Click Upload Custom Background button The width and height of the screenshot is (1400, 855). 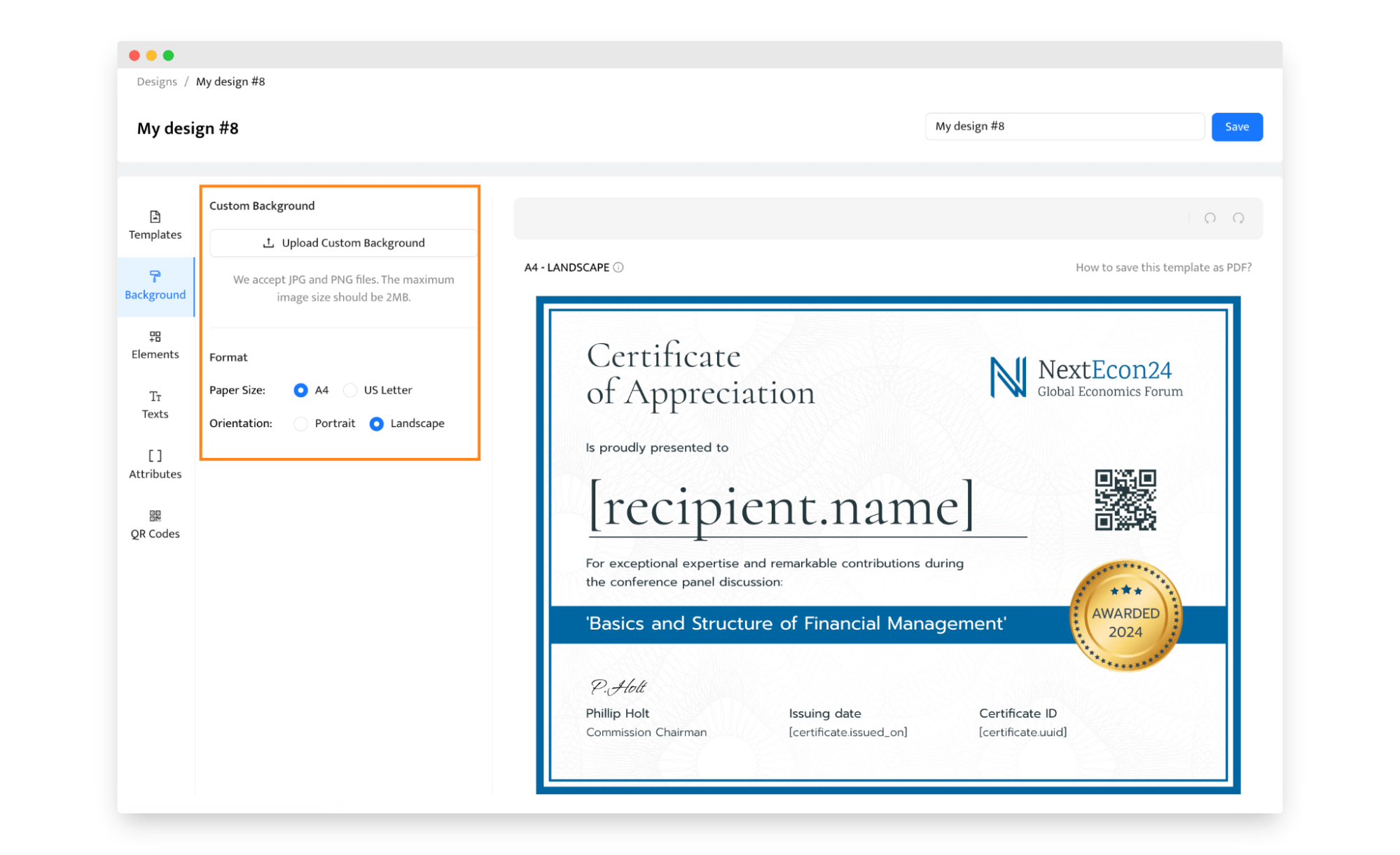point(343,242)
